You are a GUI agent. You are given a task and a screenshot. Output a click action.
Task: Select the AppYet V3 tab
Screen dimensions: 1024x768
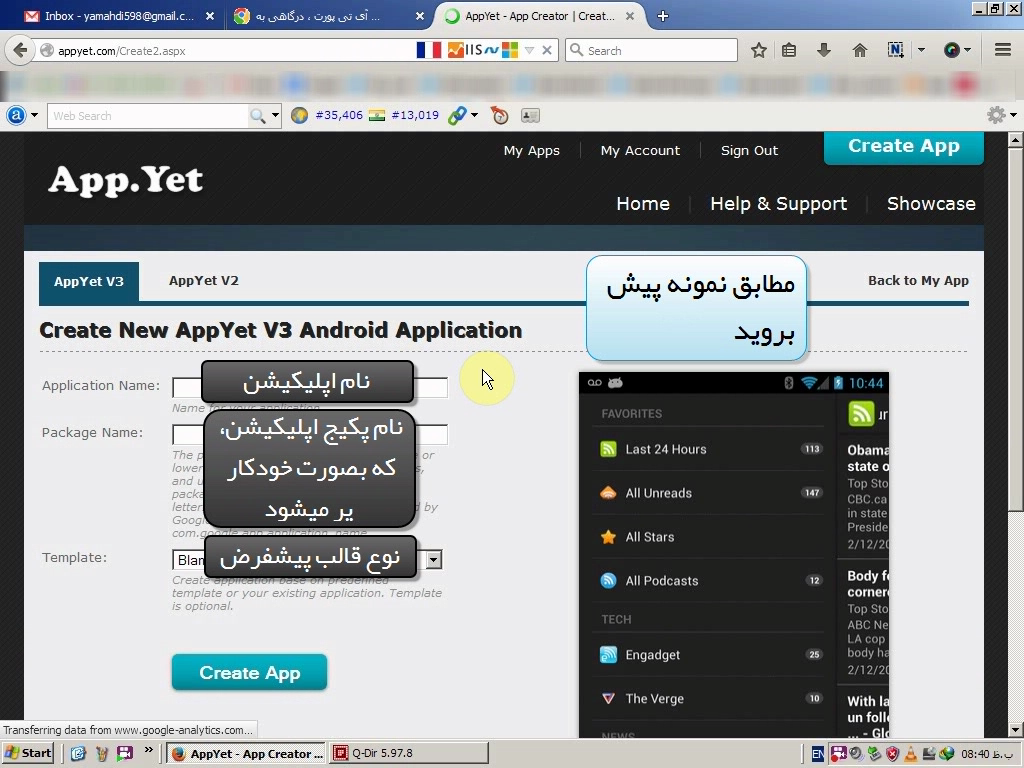[x=89, y=281]
